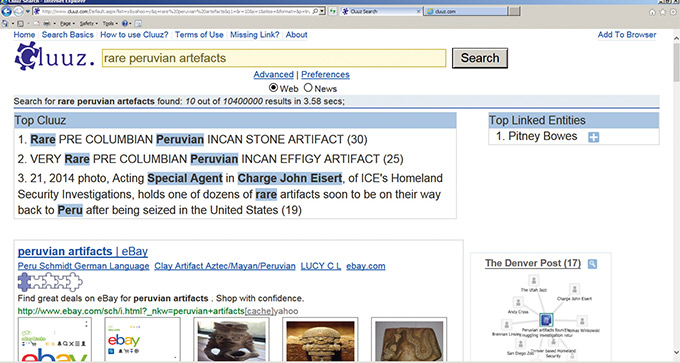The width and height of the screenshot is (680, 363).
Task: Open The Denver Post (17) heading link
Action: pyautogui.click(x=533, y=263)
